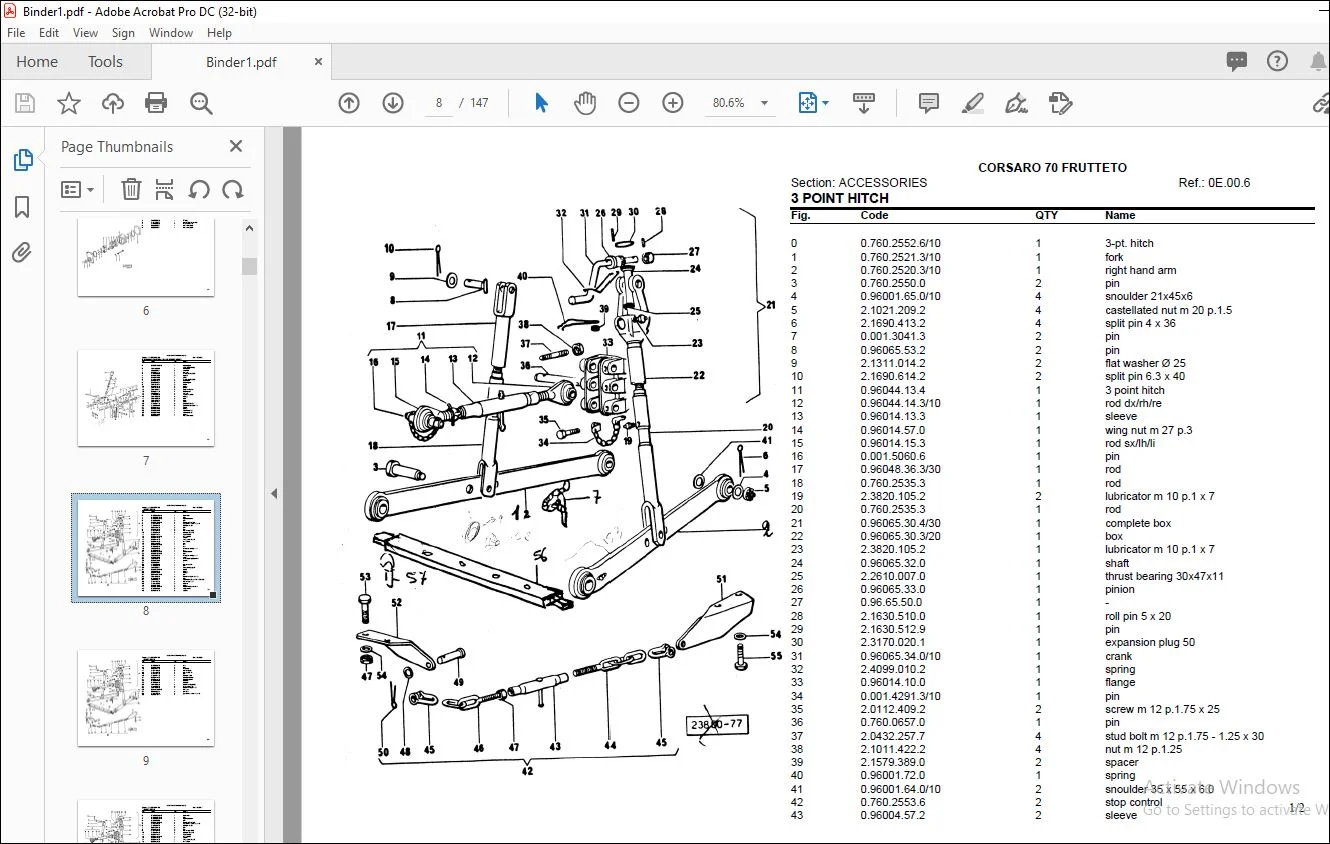Delete selected pages with trash icon
The width and height of the screenshot is (1330, 844).
[x=131, y=189]
